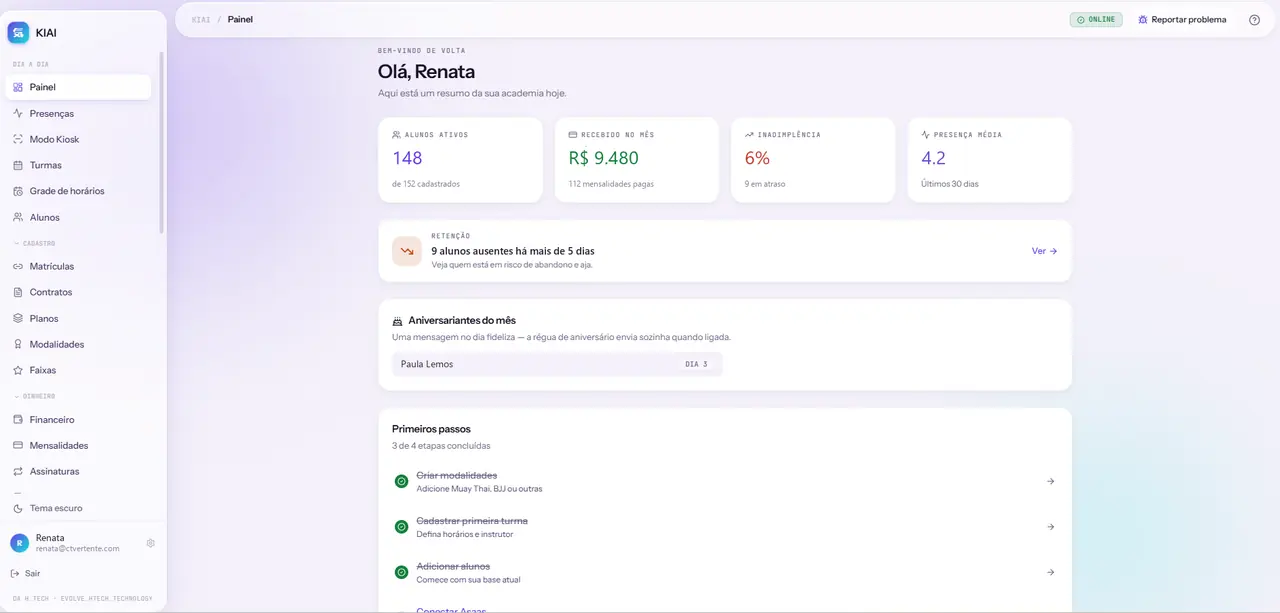Click the Recebido no mês card icon
Image resolution: width=1280 pixels, height=613 pixels.
click(573, 134)
